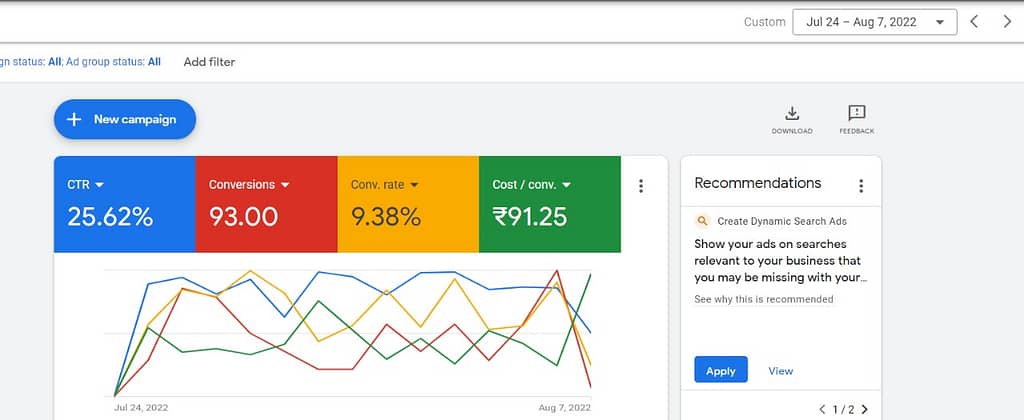Open scorecard three-dot options menu
This screenshot has width=1024, height=420.
pyautogui.click(x=641, y=186)
